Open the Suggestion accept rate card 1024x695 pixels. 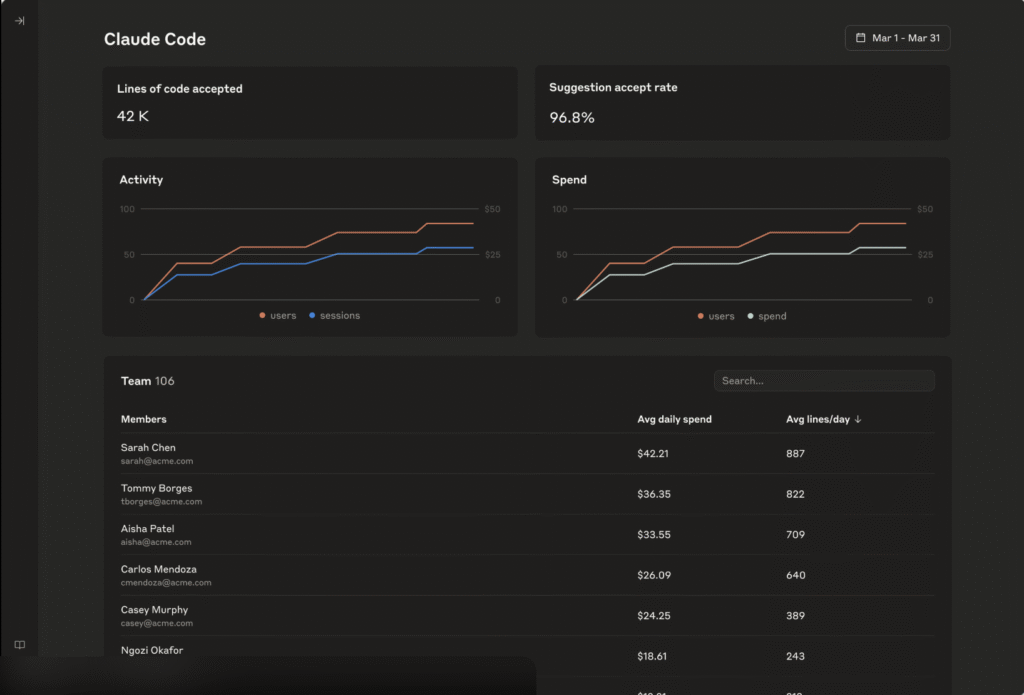742,103
